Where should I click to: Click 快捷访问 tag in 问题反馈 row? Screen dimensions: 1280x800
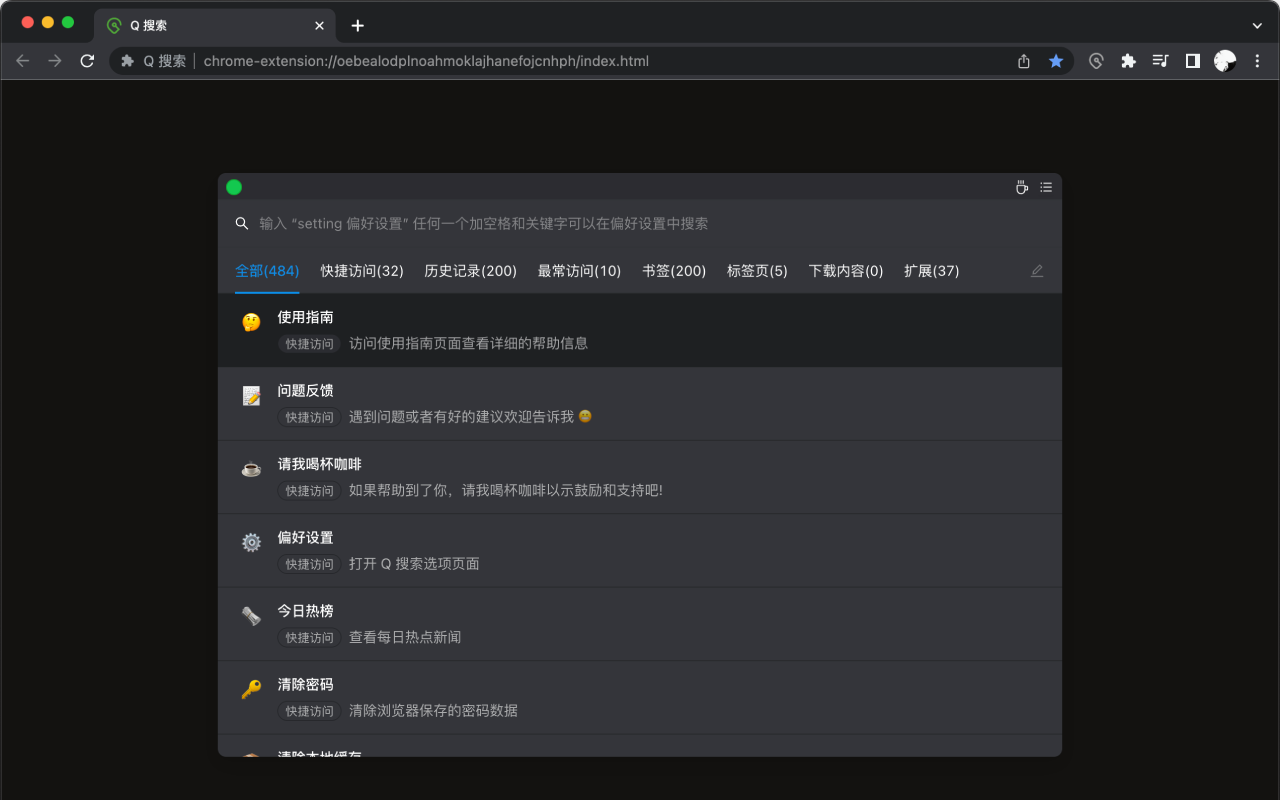(x=310, y=417)
